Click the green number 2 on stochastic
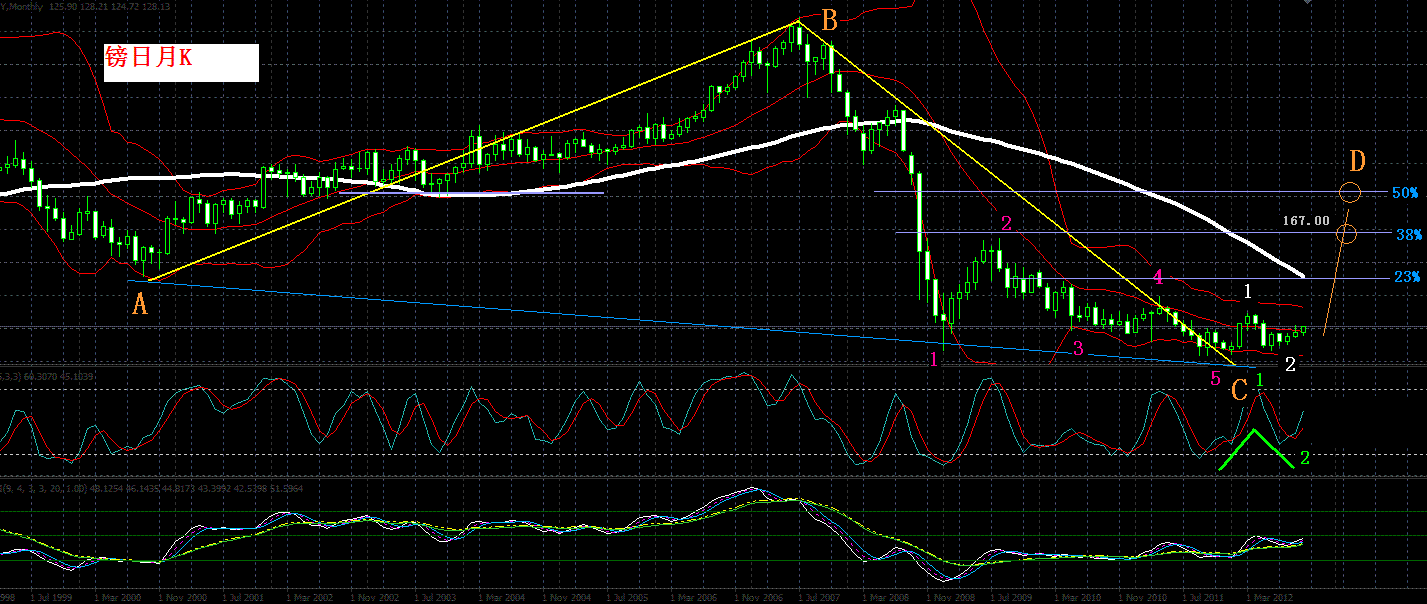This screenshot has height=604, width=1427. 1305,459
